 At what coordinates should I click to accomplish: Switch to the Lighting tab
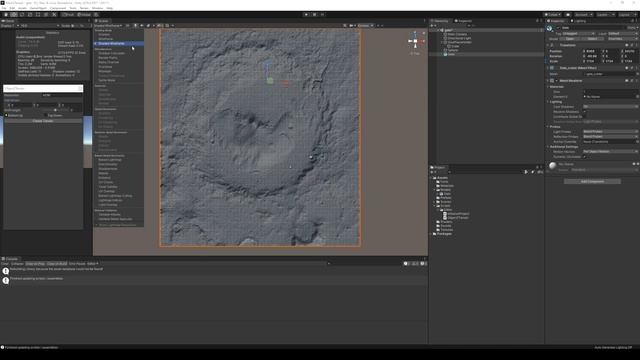pyautogui.click(x=578, y=21)
